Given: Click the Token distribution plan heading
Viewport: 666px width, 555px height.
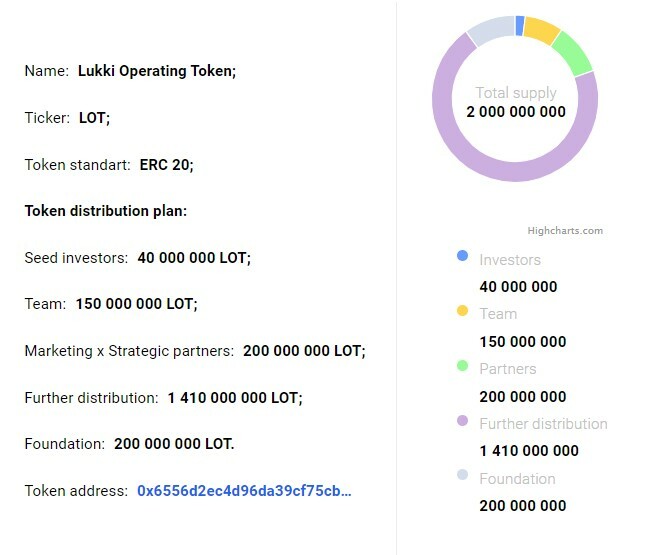Looking at the screenshot, I should pos(106,211).
